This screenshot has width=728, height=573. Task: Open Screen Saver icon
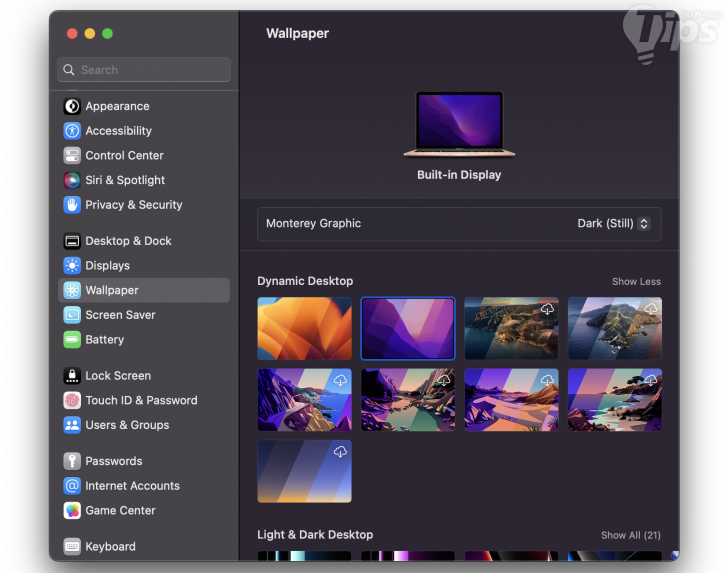point(72,315)
